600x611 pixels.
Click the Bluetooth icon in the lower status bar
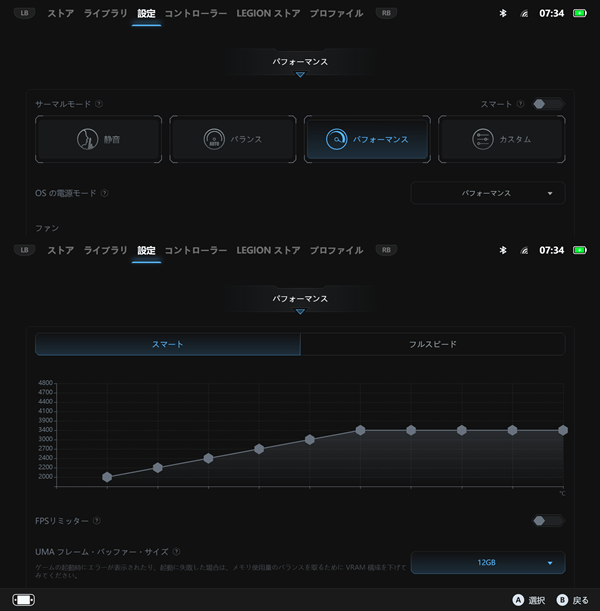[503, 250]
